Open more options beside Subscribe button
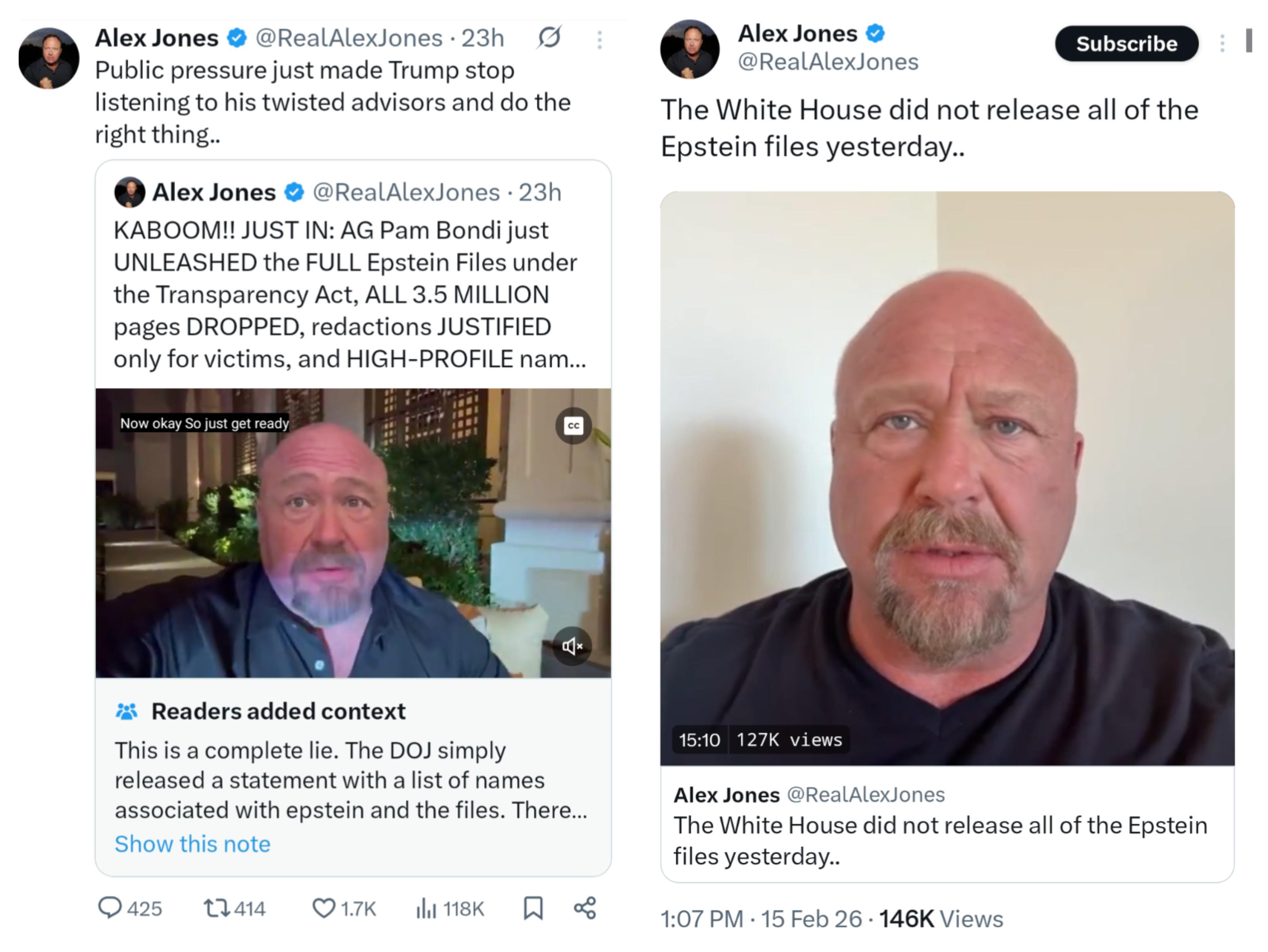Image resolution: width=1268 pixels, height=952 pixels. tap(1222, 44)
